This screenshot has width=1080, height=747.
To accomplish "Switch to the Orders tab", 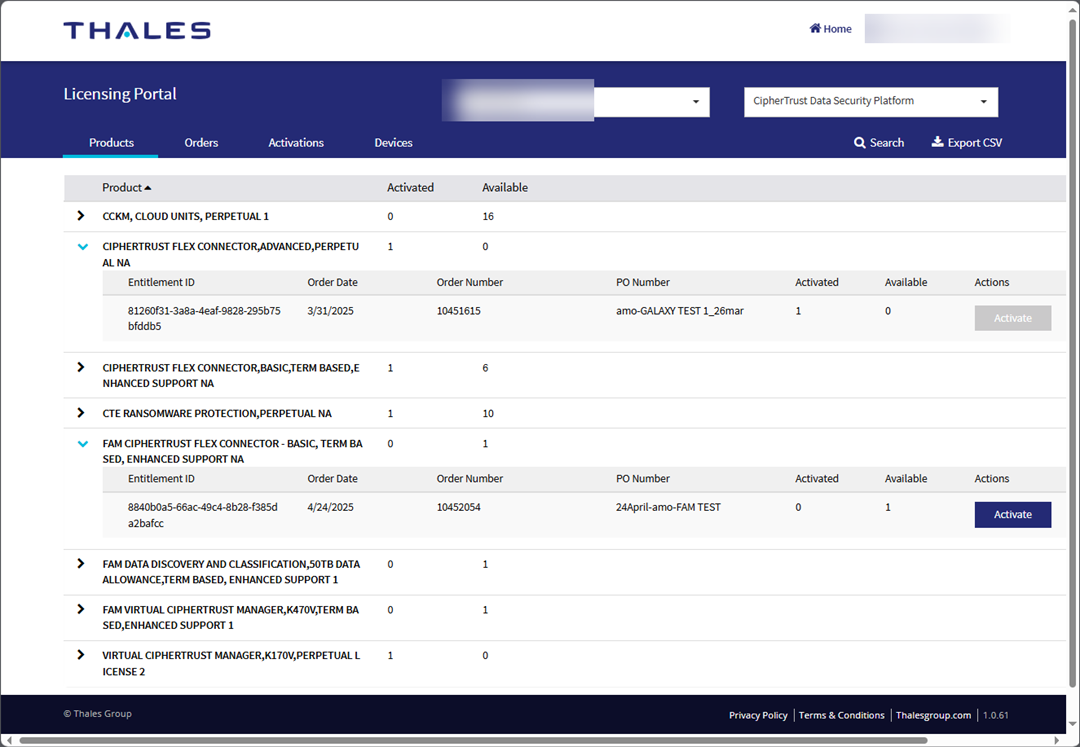I will coord(201,142).
